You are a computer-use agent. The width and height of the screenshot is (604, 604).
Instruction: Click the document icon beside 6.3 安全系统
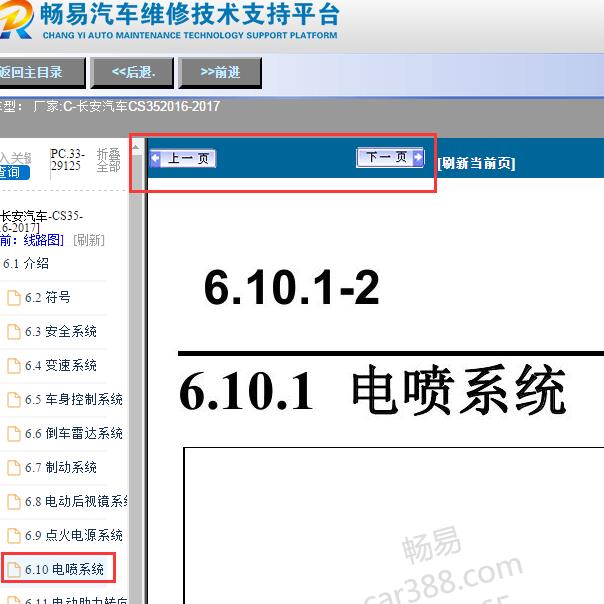14,332
